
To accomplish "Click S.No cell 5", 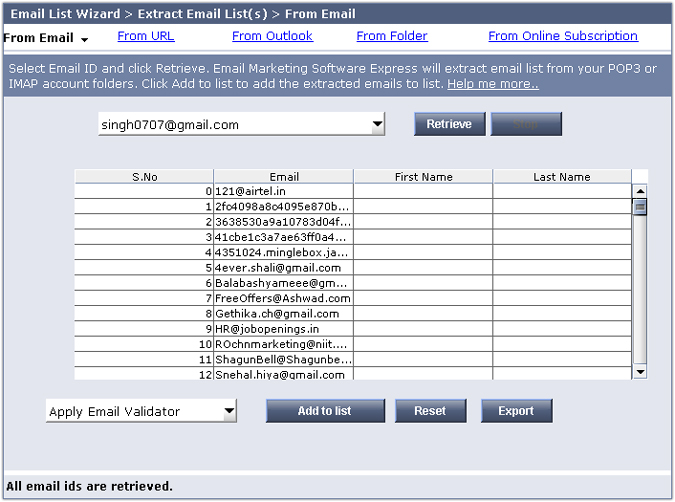I will 144,268.
